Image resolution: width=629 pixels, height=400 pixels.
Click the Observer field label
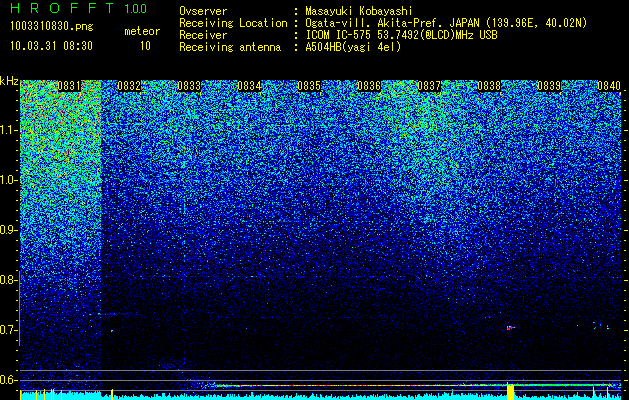pos(203,11)
